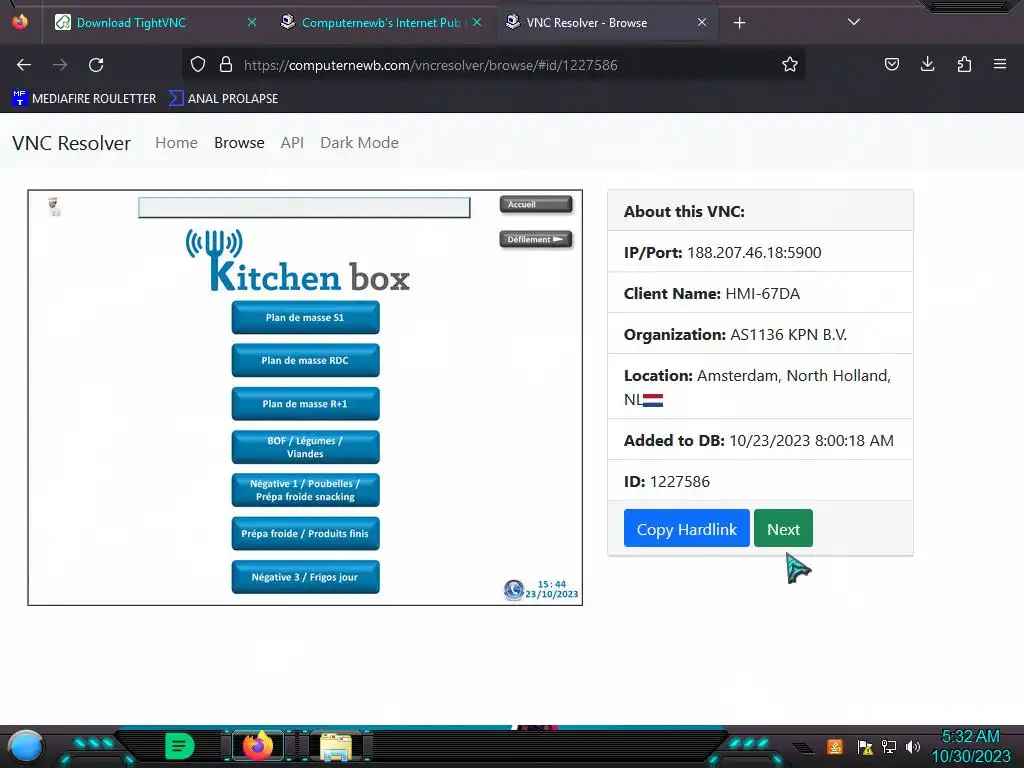The height and width of the screenshot is (768, 1024).
Task: Select the VNC Resolver - Browse tab
Action: point(586,23)
